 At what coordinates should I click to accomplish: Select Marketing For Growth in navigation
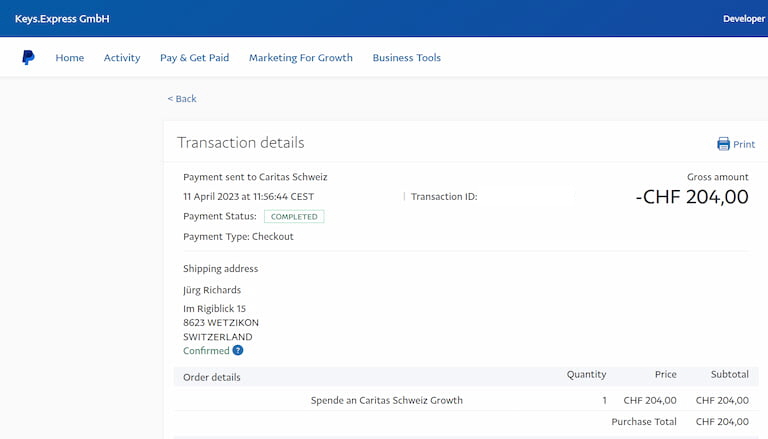tap(300, 58)
